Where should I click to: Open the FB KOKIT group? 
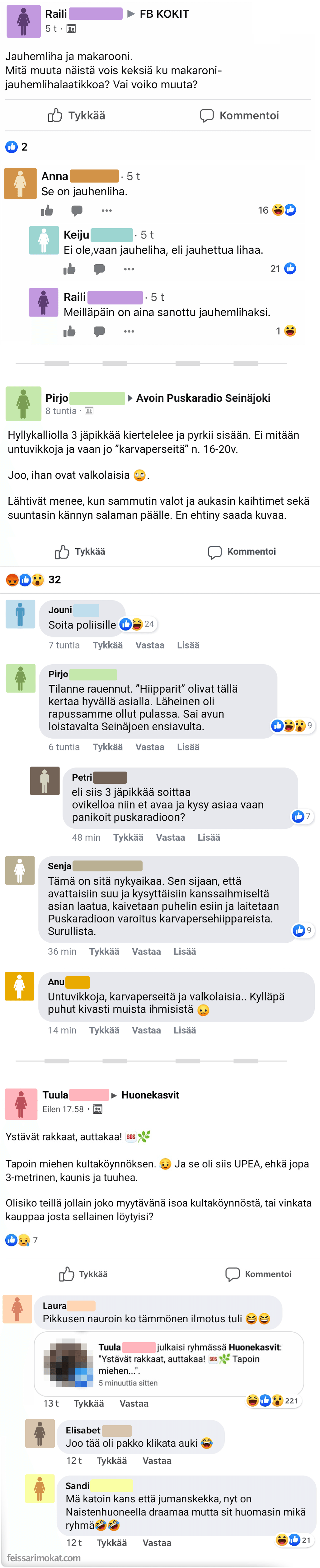(x=164, y=14)
